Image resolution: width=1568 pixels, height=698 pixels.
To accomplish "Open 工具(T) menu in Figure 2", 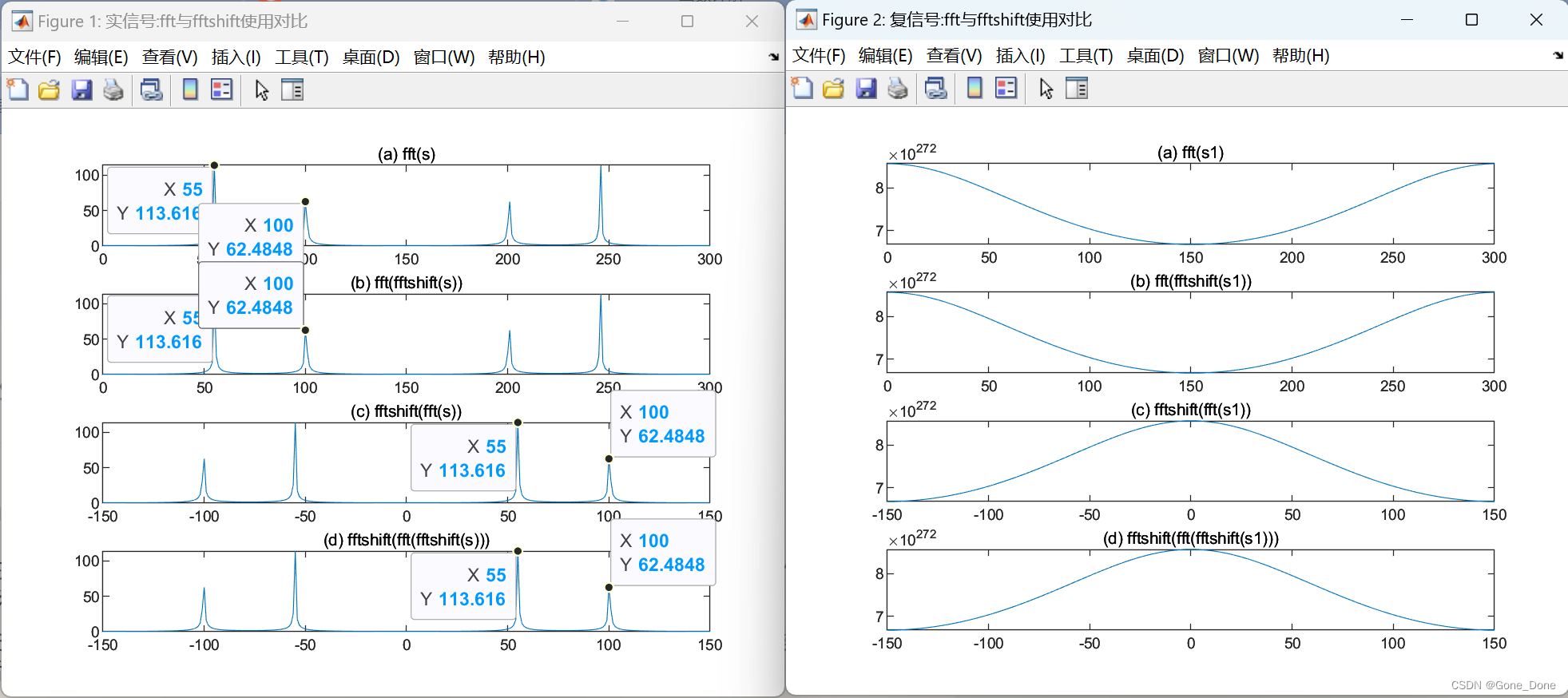I will (x=1086, y=56).
